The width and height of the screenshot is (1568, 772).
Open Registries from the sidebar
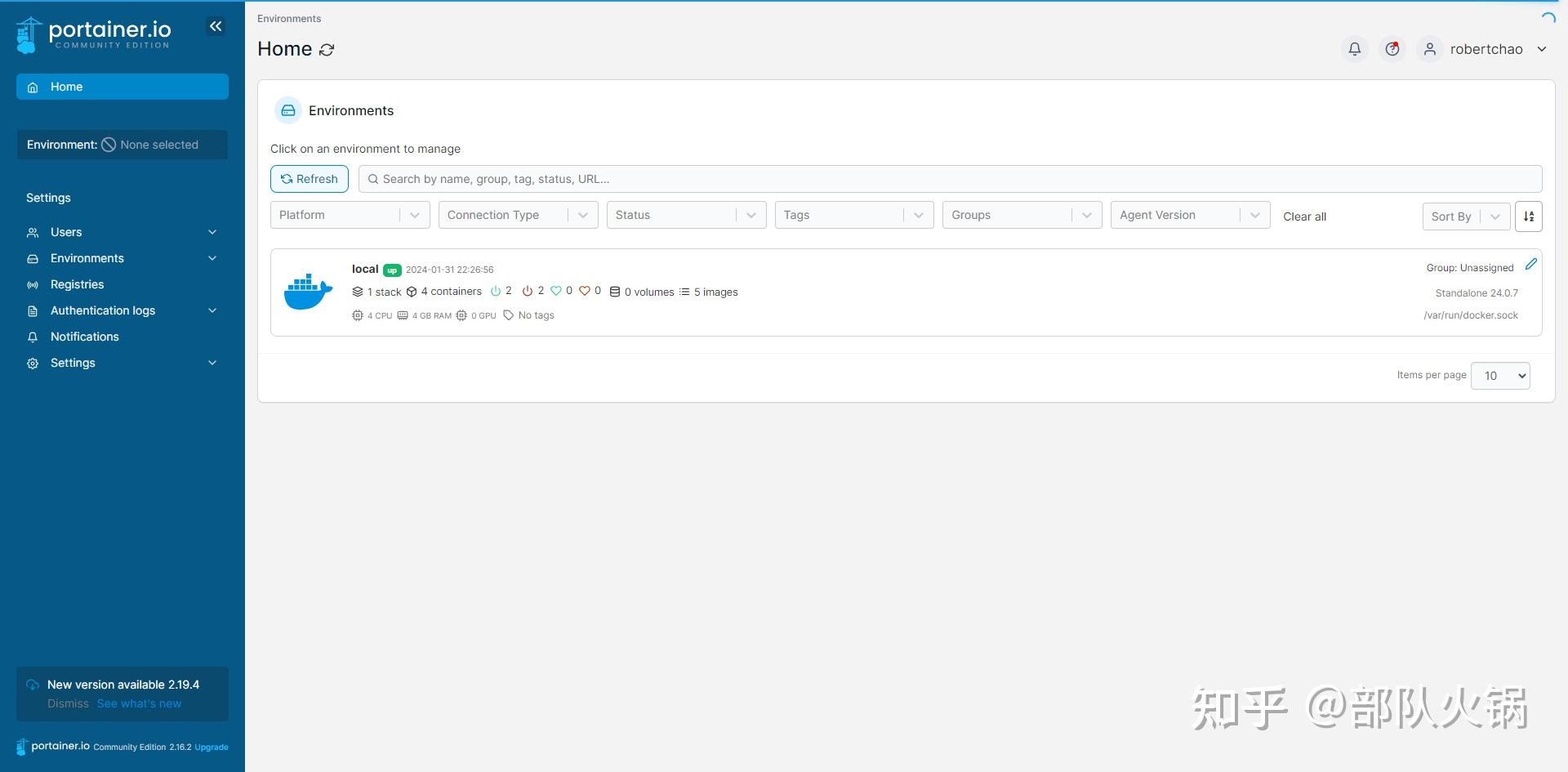click(x=78, y=284)
